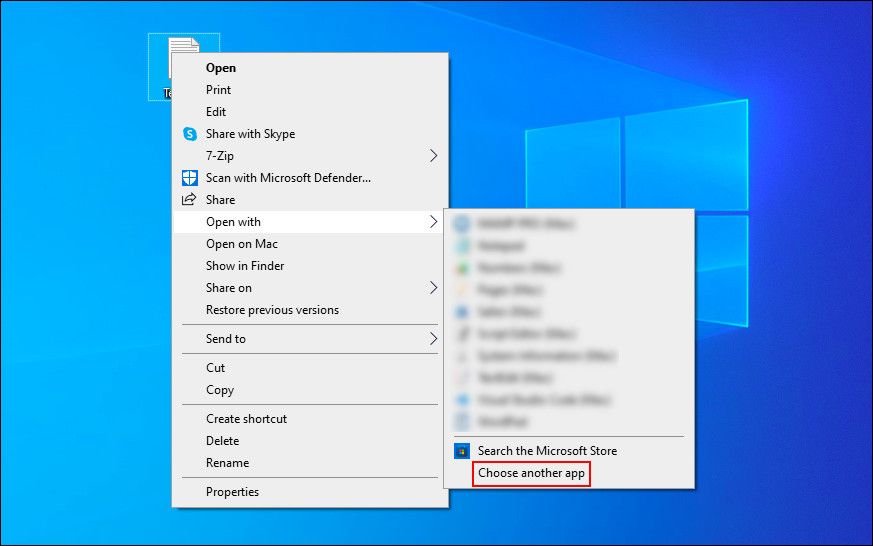Image resolution: width=873 pixels, height=546 pixels.
Task: Expand the Open with submenu arrow
Action: coord(433,222)
